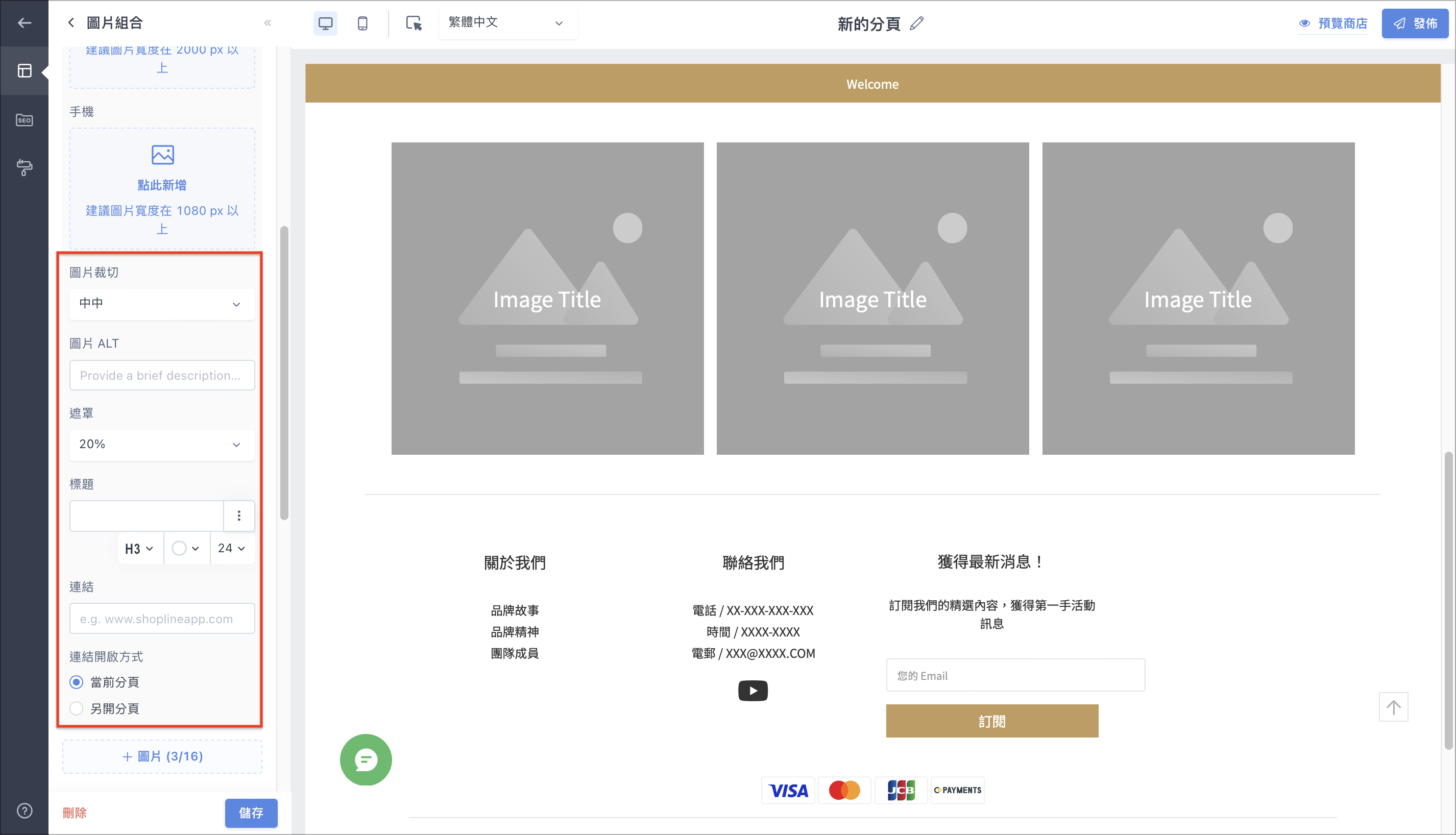Click the side panel vertical scrollbar
The width and height of the screenshot is (1456, 835).
click(284, 373)
